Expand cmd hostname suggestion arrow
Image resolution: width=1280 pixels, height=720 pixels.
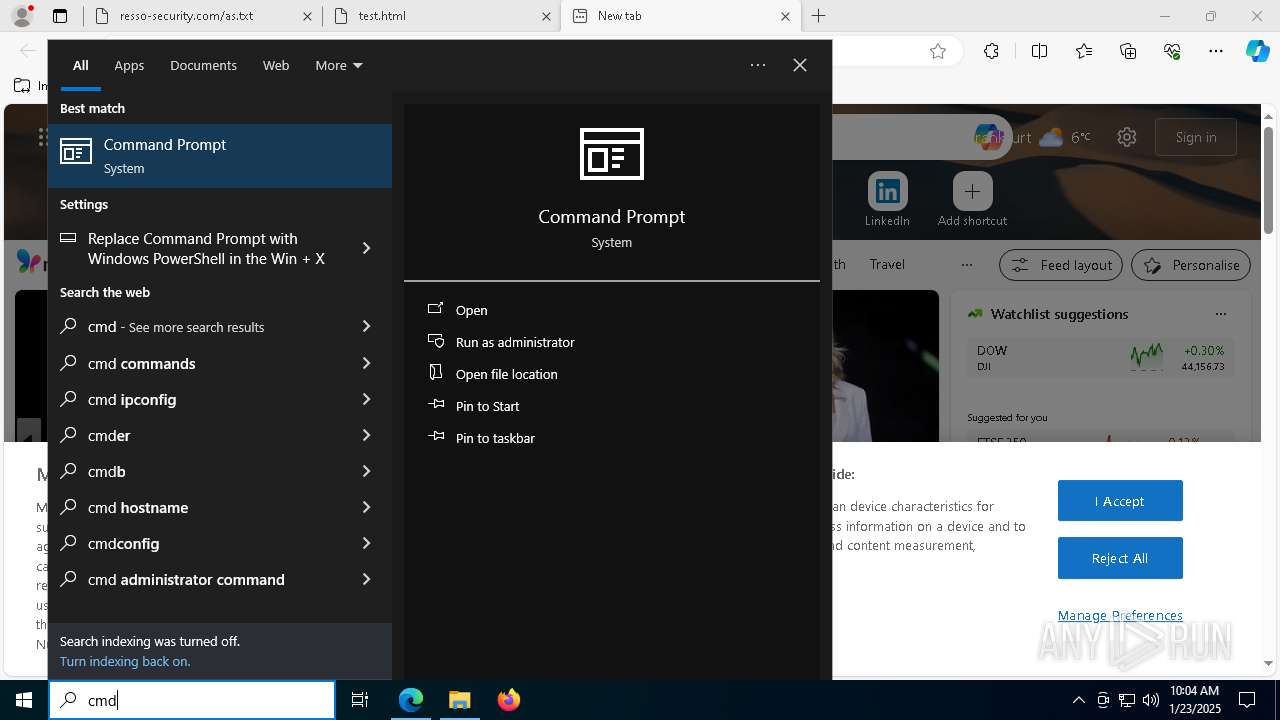click(366, 507)
